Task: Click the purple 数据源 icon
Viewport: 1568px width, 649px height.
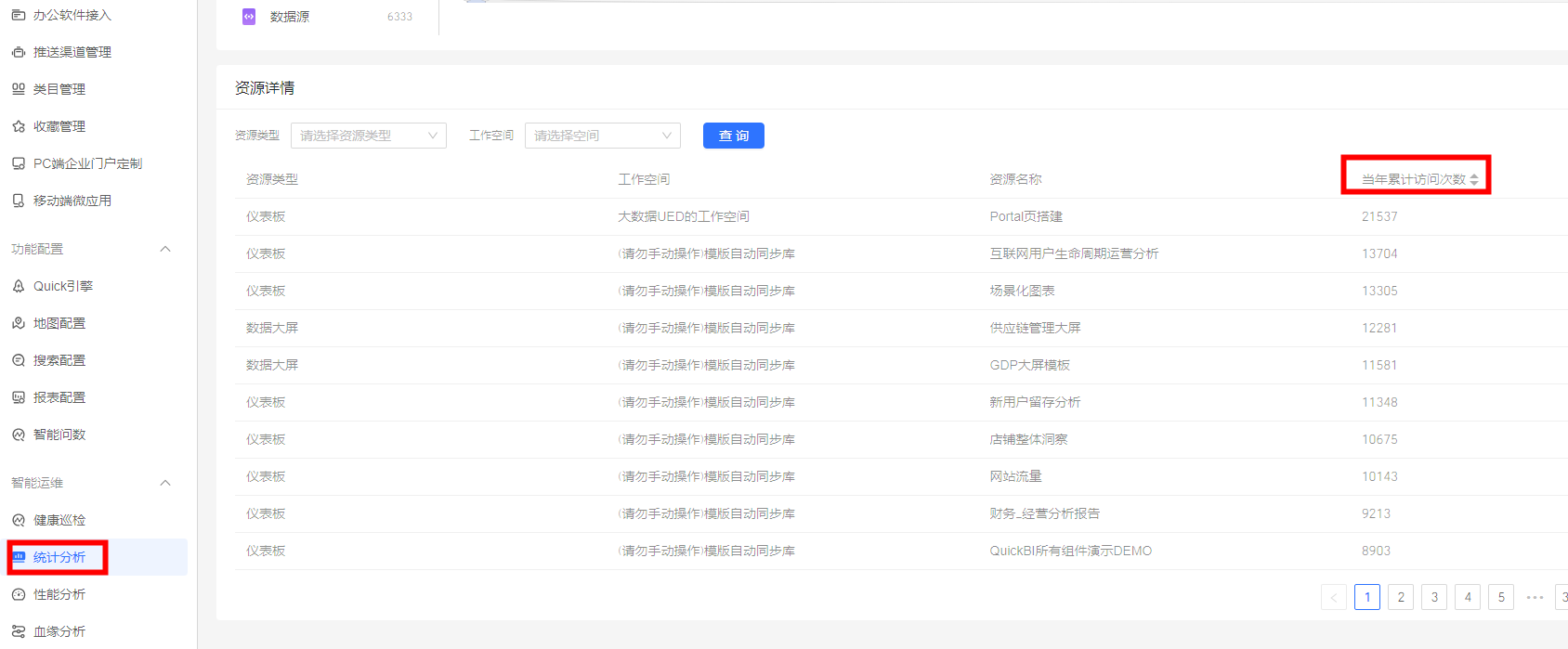Action: point(249,17)
